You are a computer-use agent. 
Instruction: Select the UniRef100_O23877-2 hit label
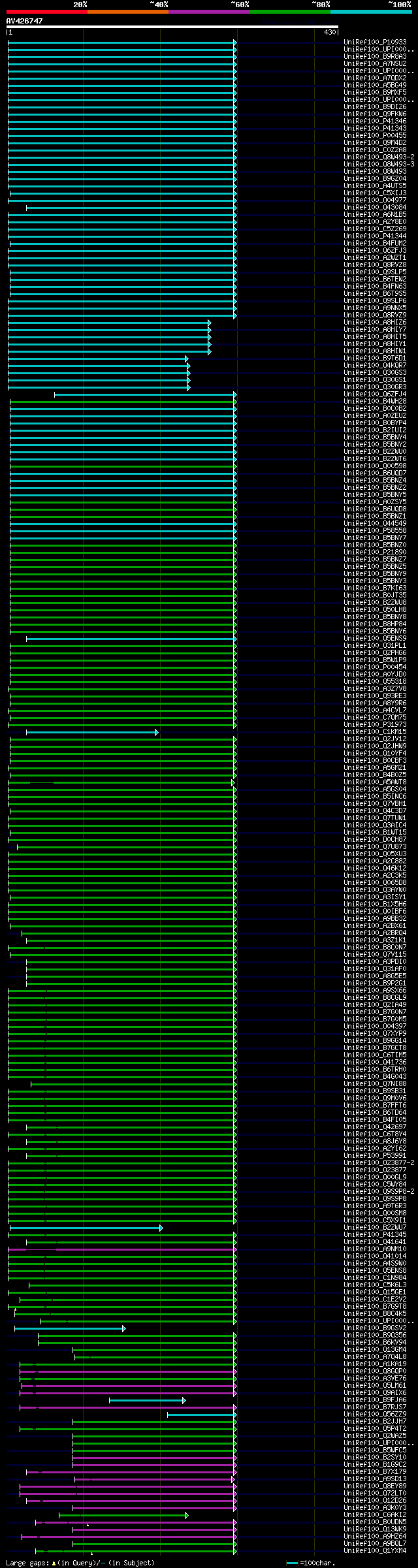click(379, 1163)
